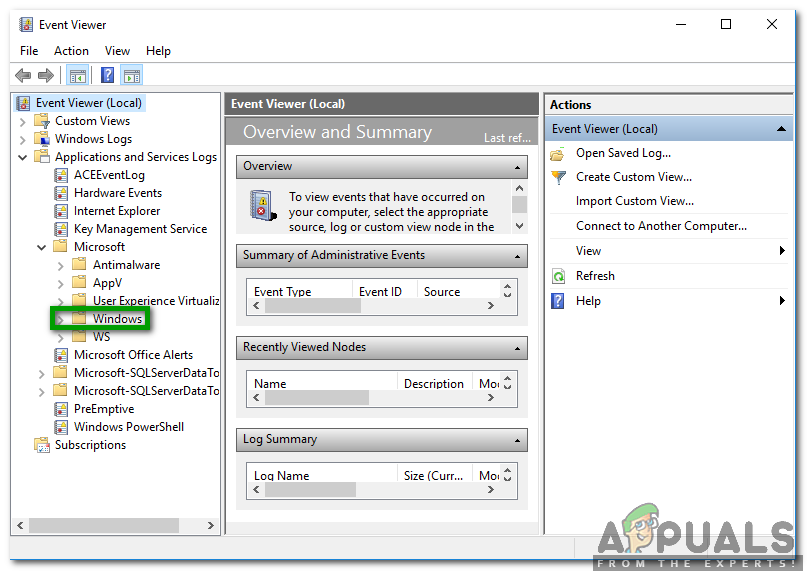Click the Key Management Service log icon
This screenshot has width=807, height=571.
pyautogui.click(x=61, y=230)
